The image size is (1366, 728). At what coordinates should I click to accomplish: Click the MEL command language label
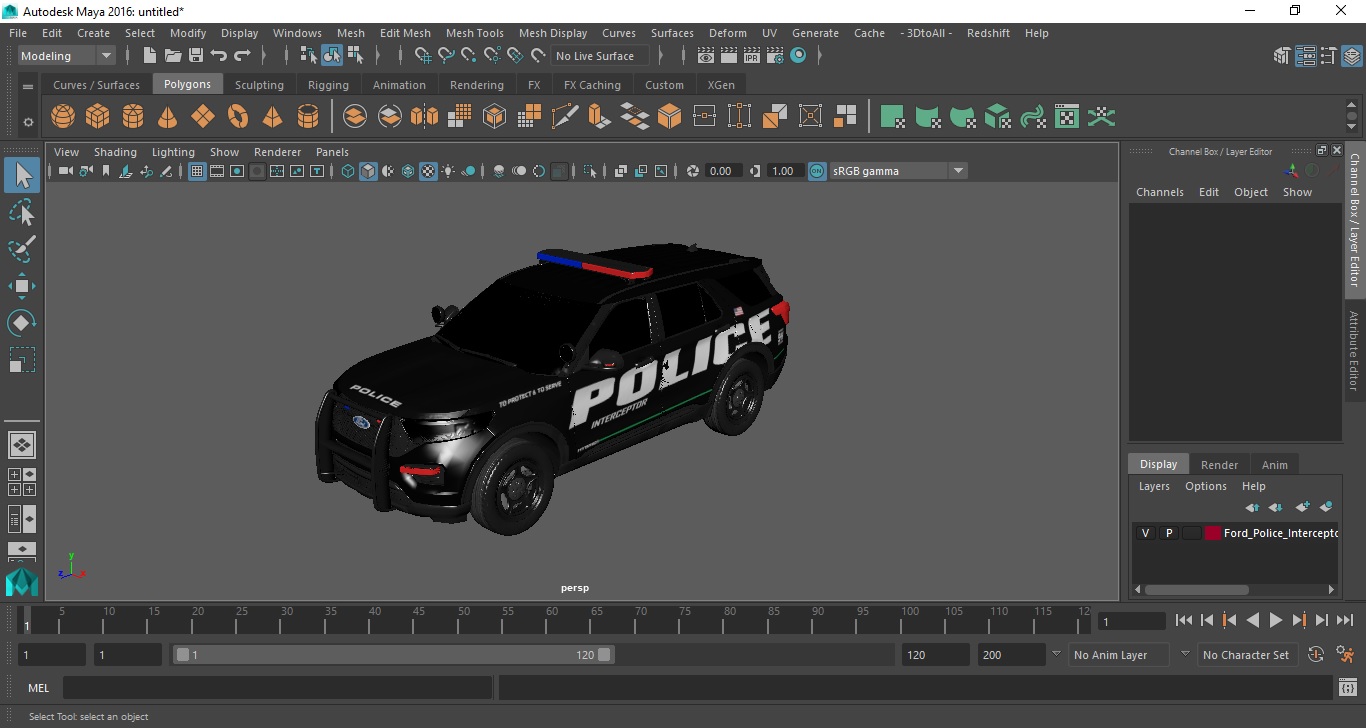(38, 688)
